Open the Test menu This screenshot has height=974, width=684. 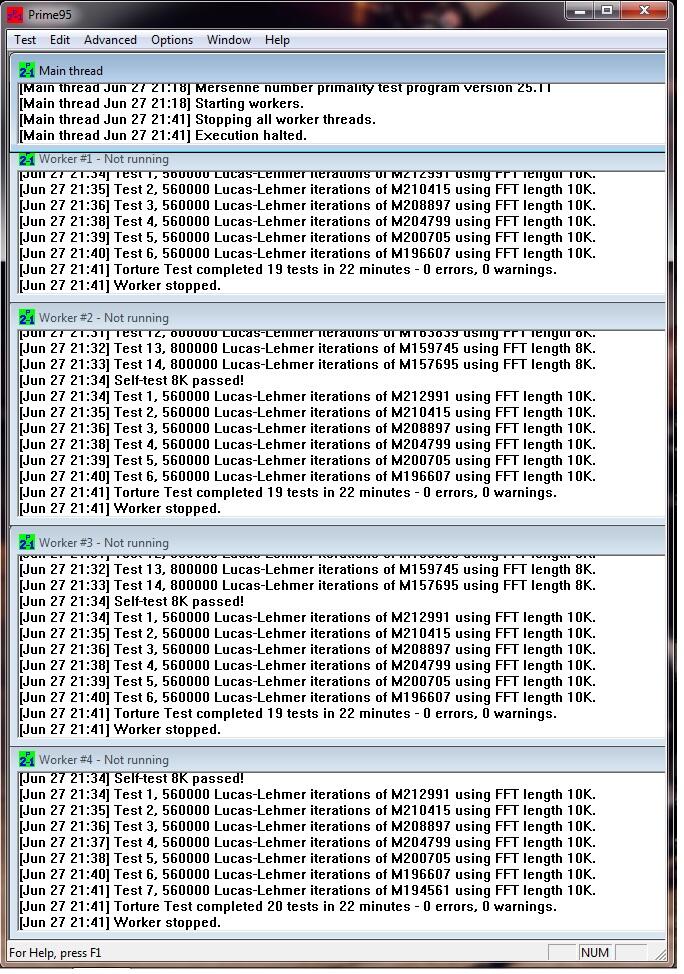pyautogui.click(x=25, y=40)
